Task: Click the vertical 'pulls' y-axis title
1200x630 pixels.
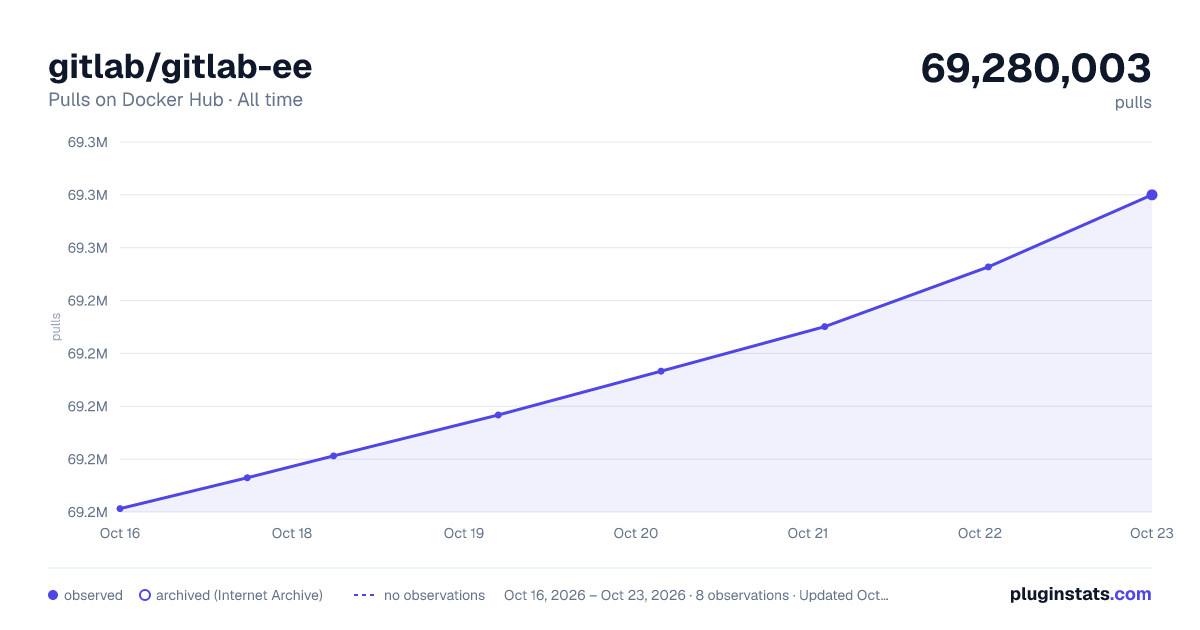Action: click(57, 326)
